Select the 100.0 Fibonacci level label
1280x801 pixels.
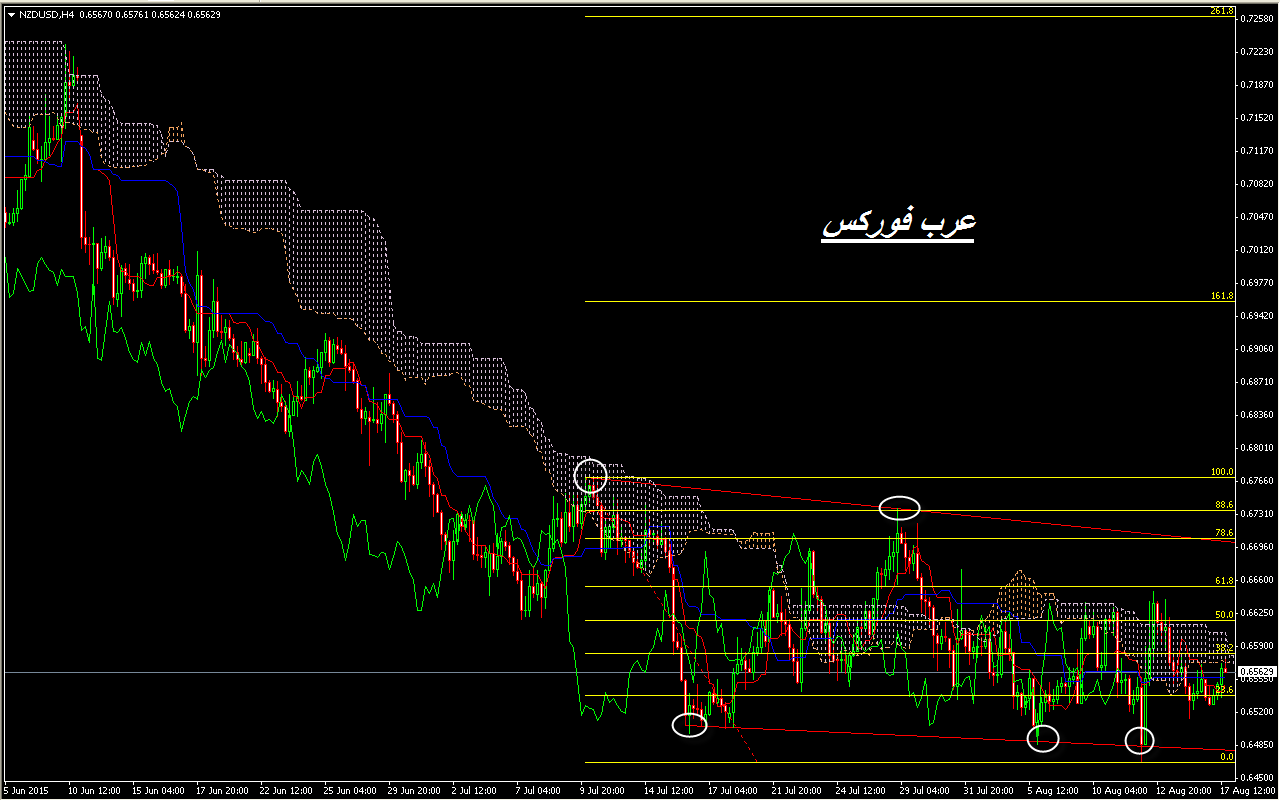[1222, 472]
